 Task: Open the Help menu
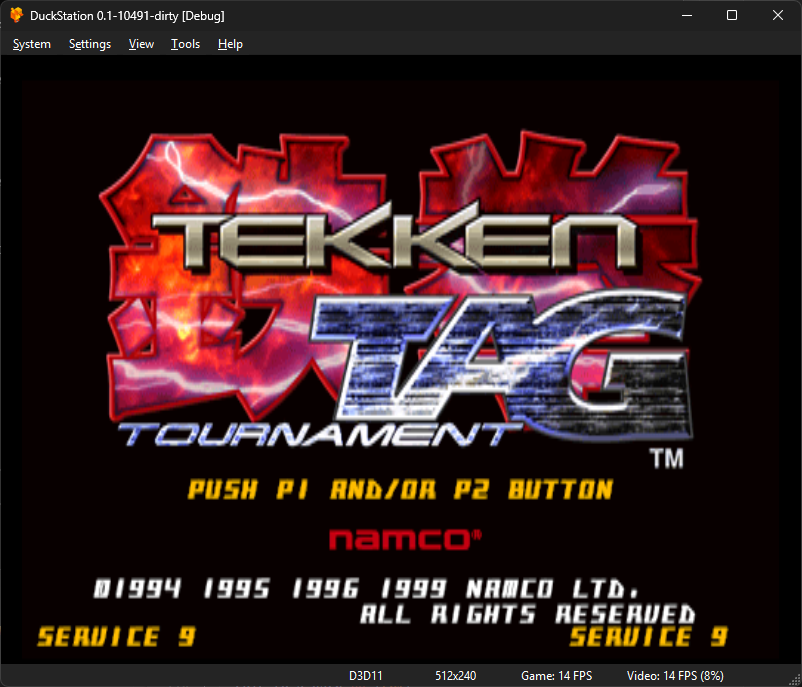tap(230, 44)
